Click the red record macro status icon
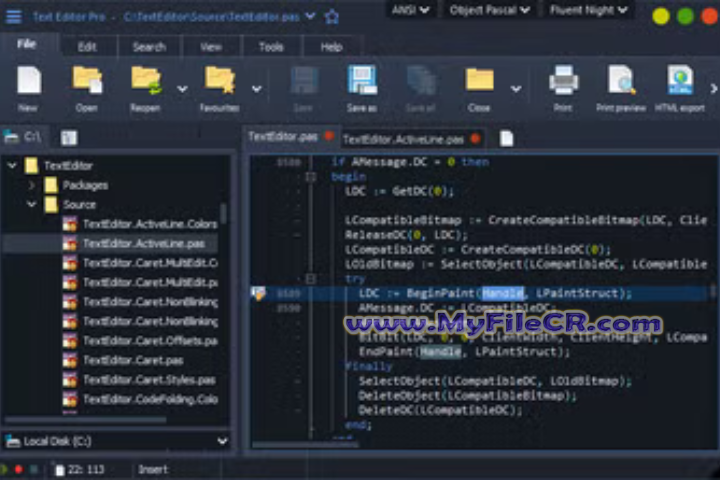 click(x=18, y=469)
